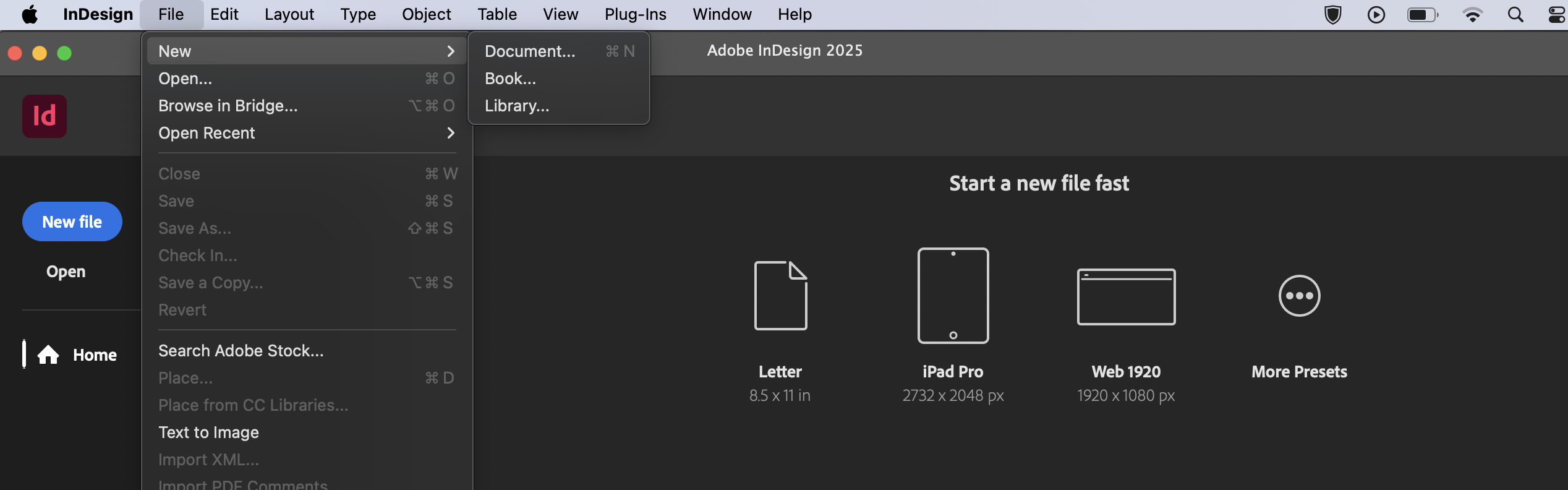Click the shield icon in menu bar

click(x=1333, y=14)
